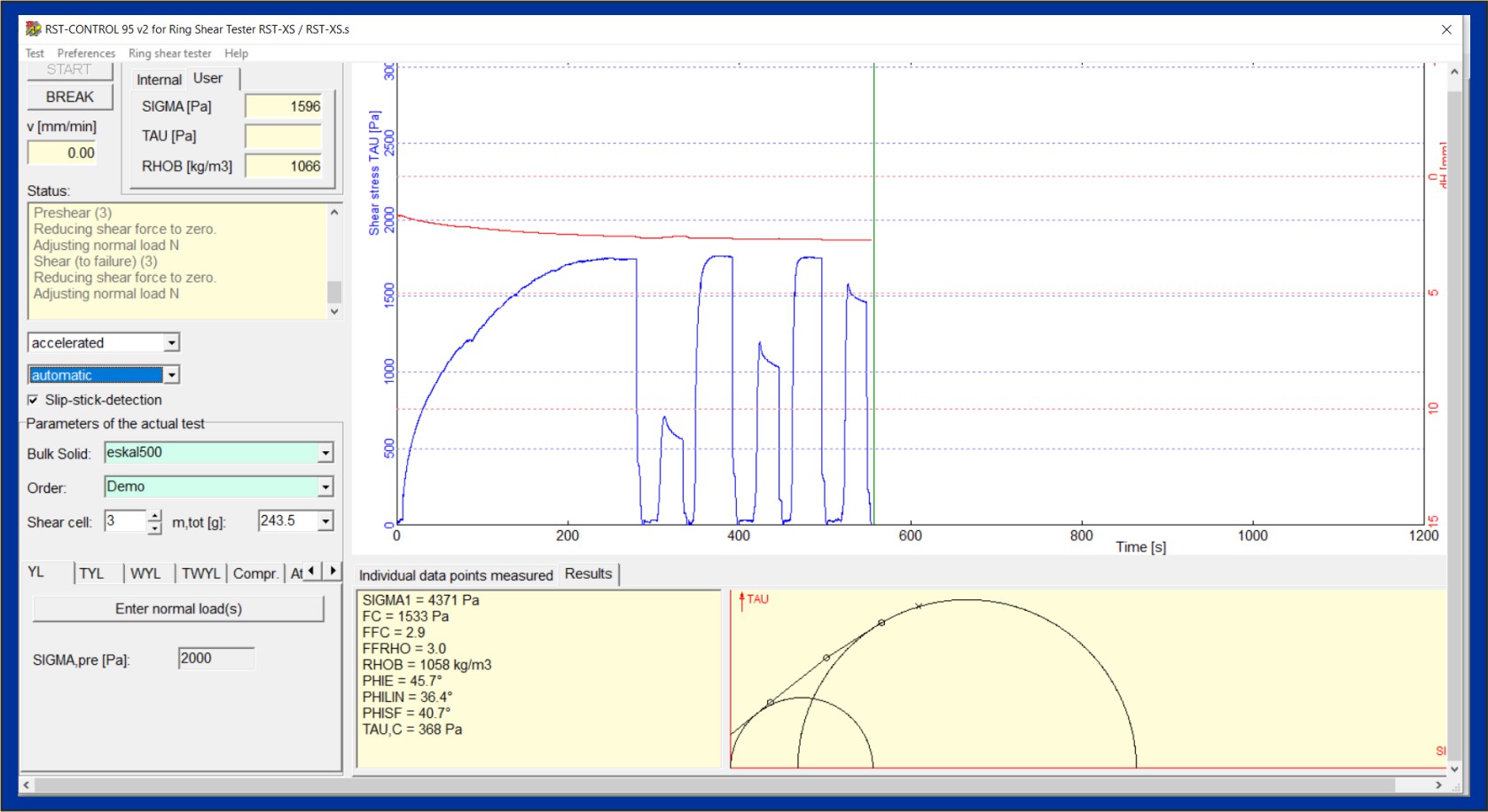
Task: Click the horizontal scrollbar right arrow
Action: click(x=1438, y=785)
